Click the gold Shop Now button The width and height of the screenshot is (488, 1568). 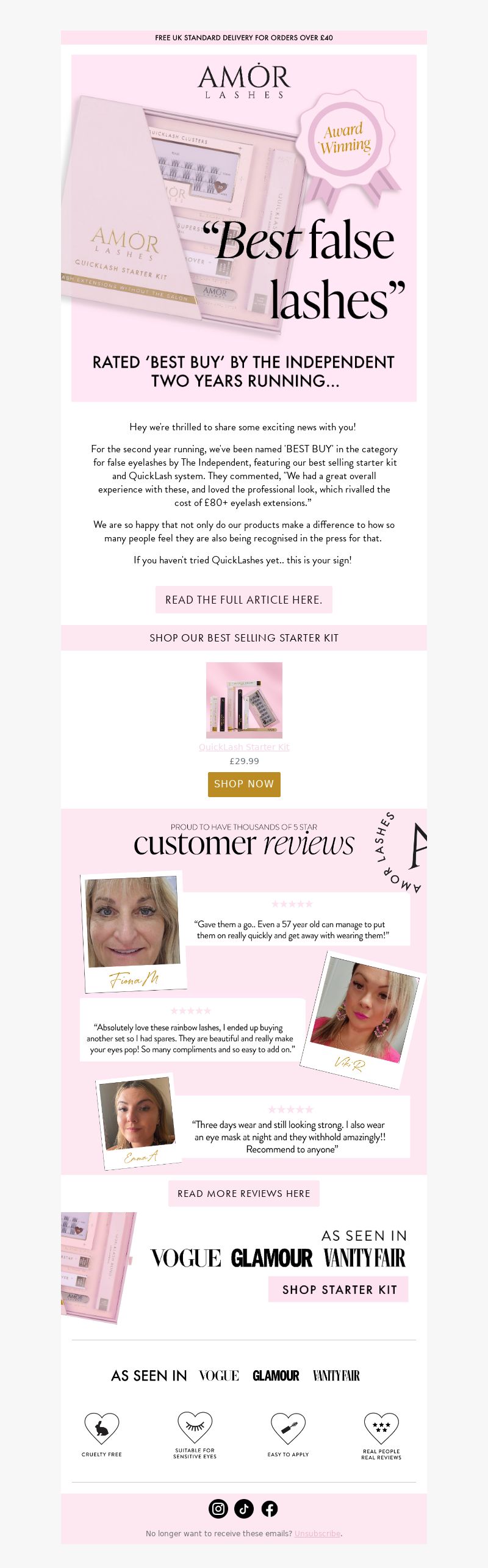244,784
